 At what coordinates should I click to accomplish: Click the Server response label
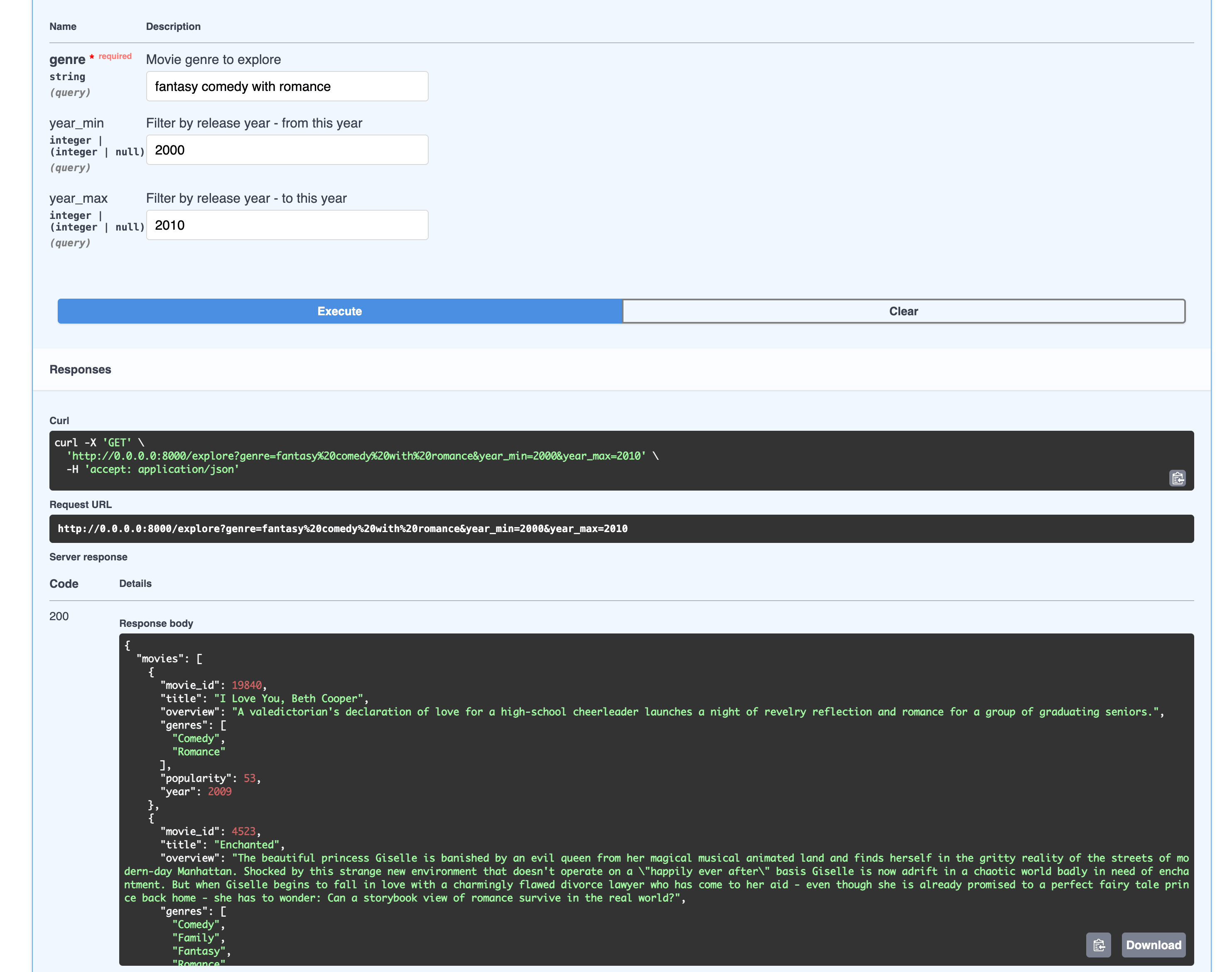tap(88, 557)
